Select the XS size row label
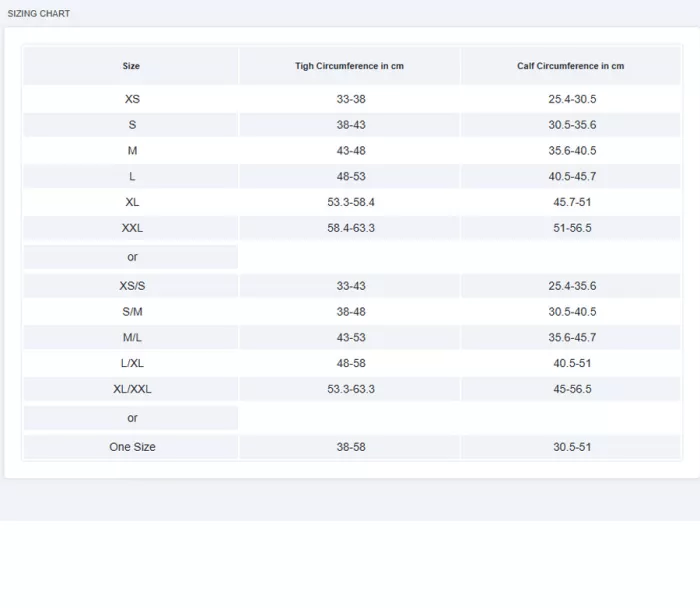This screenshot has height=608, width=700. pyautogui.click(x=132, y=99)
